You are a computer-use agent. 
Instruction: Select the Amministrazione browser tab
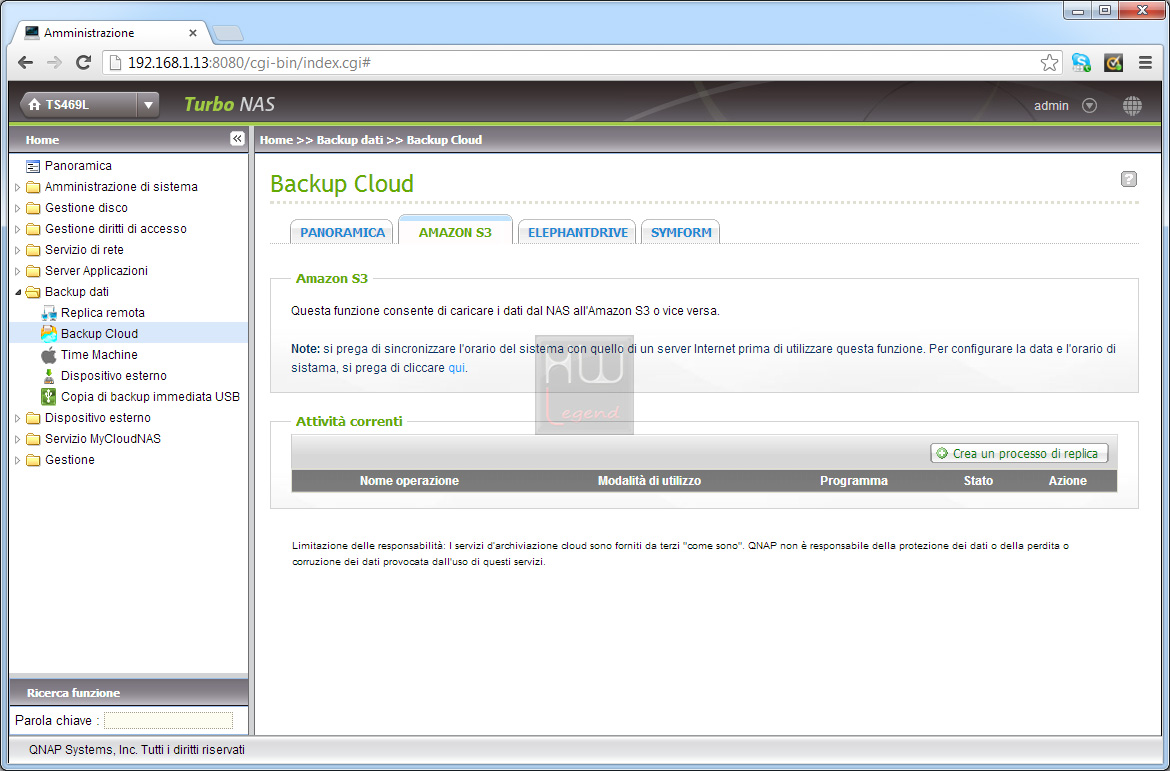(x=110, y=33)
